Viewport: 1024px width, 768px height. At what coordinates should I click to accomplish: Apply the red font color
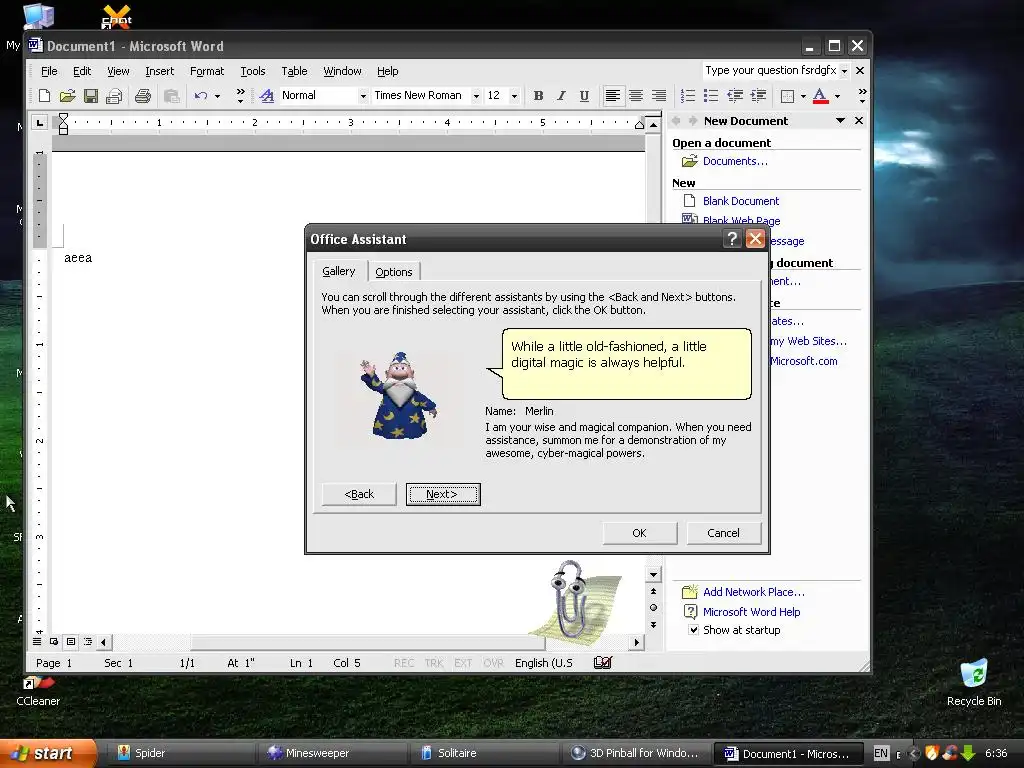[820, 96]
